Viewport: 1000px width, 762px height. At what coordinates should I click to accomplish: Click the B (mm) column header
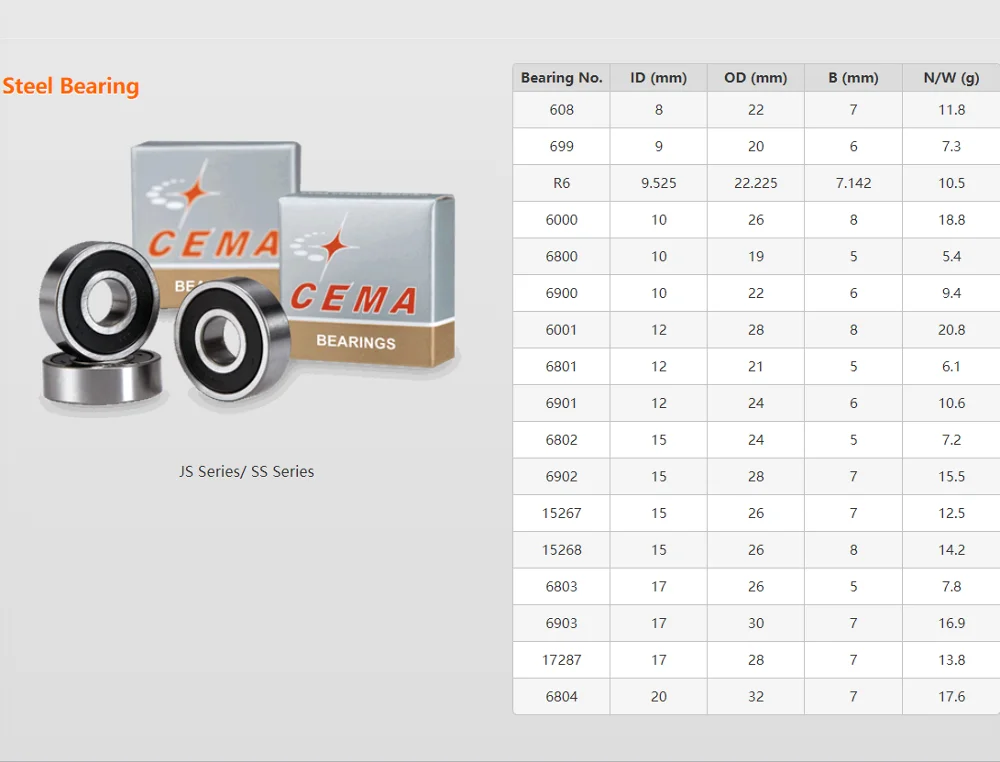[853, 78]
